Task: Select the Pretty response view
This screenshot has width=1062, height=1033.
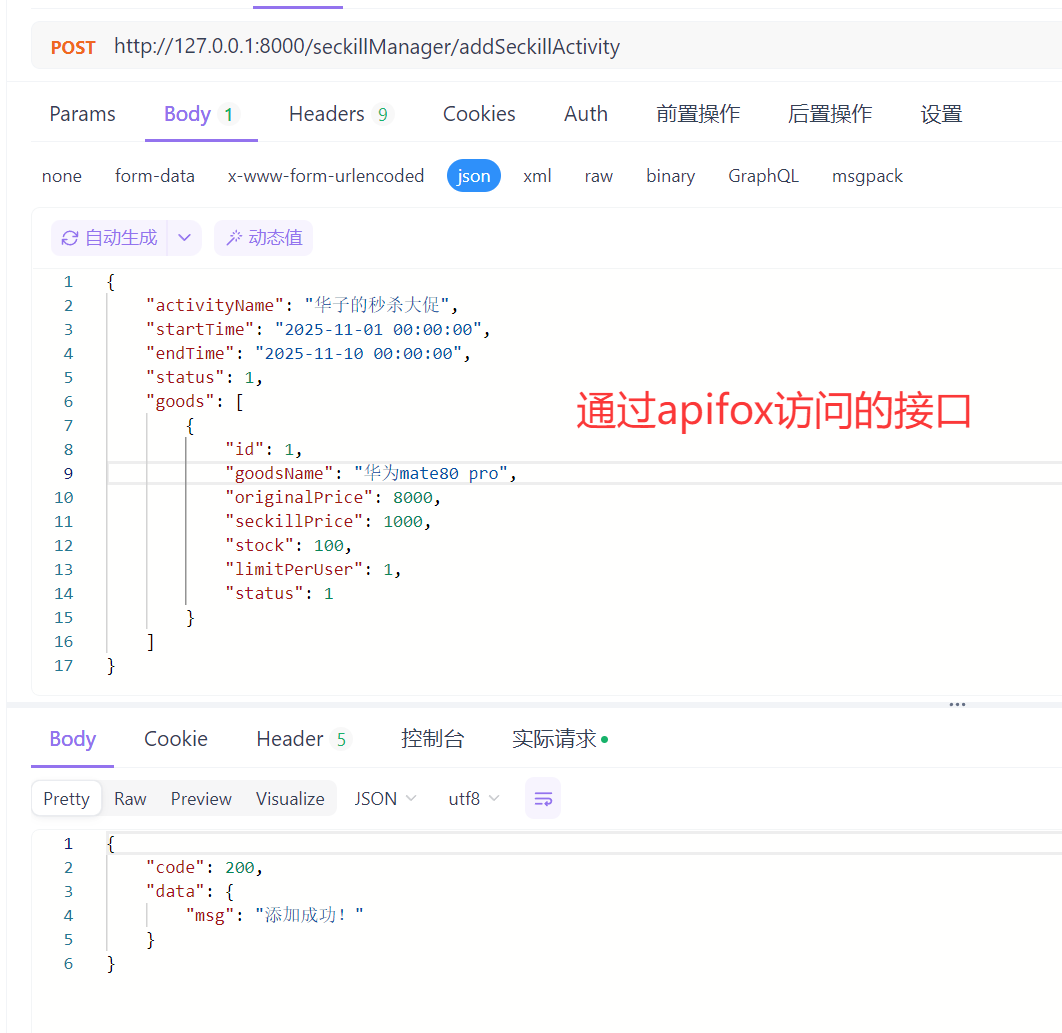Action: (x=66, y=799)
